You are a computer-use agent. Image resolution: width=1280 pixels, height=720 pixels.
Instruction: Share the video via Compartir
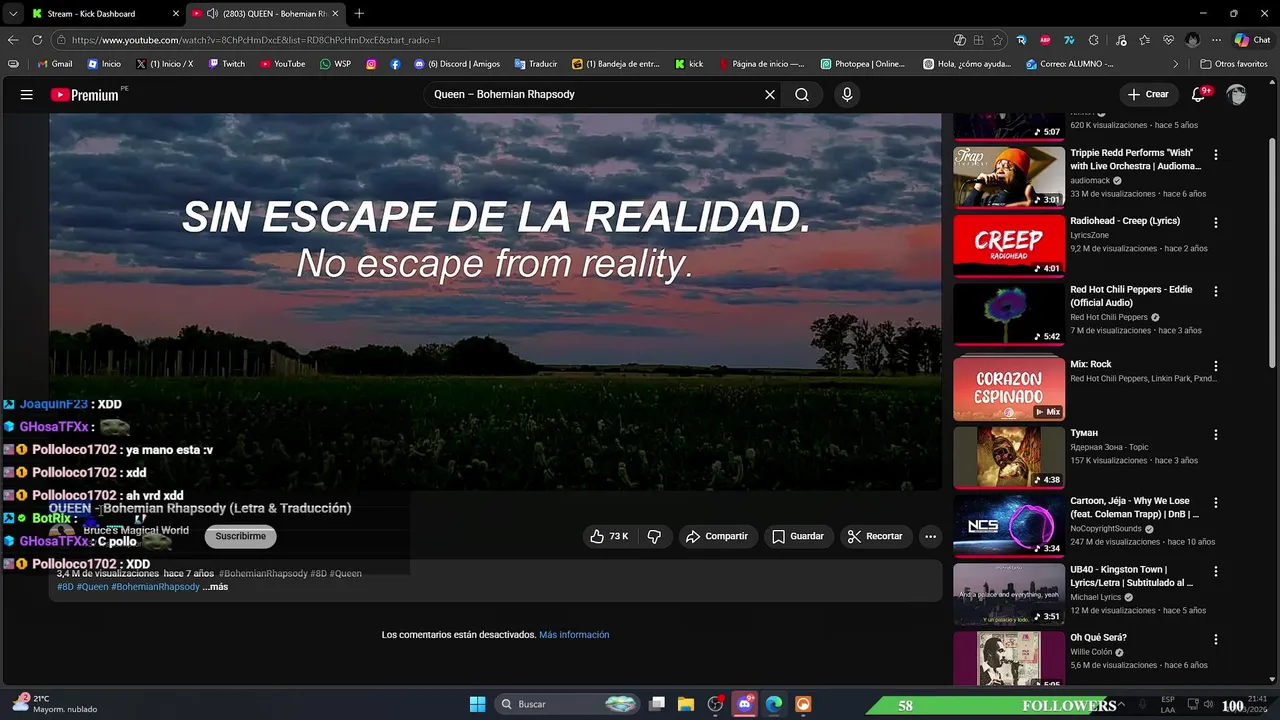(x=717, y=537)
